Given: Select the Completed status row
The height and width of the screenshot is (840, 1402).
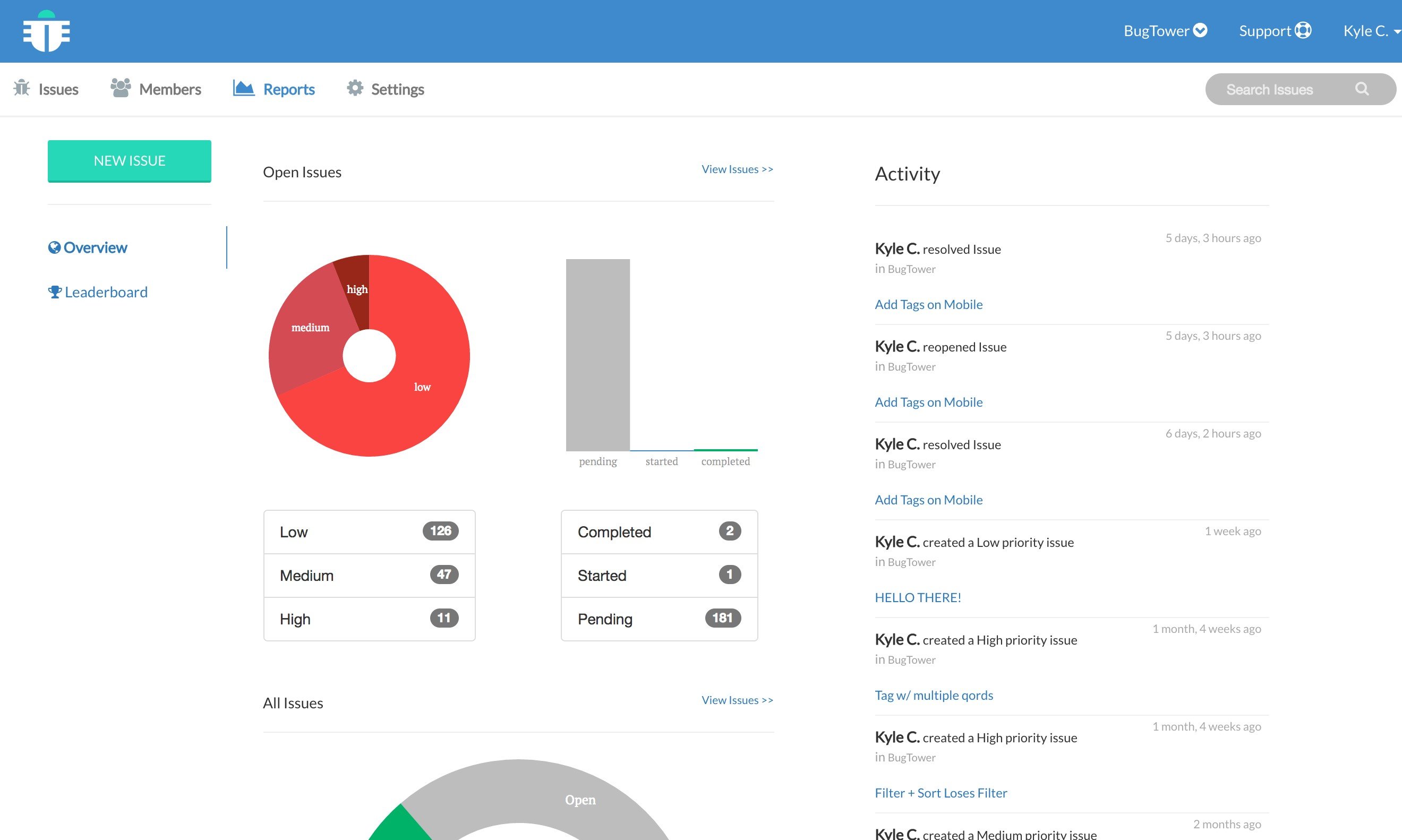Looking at the screenshot, I should [x=660, y=532].
